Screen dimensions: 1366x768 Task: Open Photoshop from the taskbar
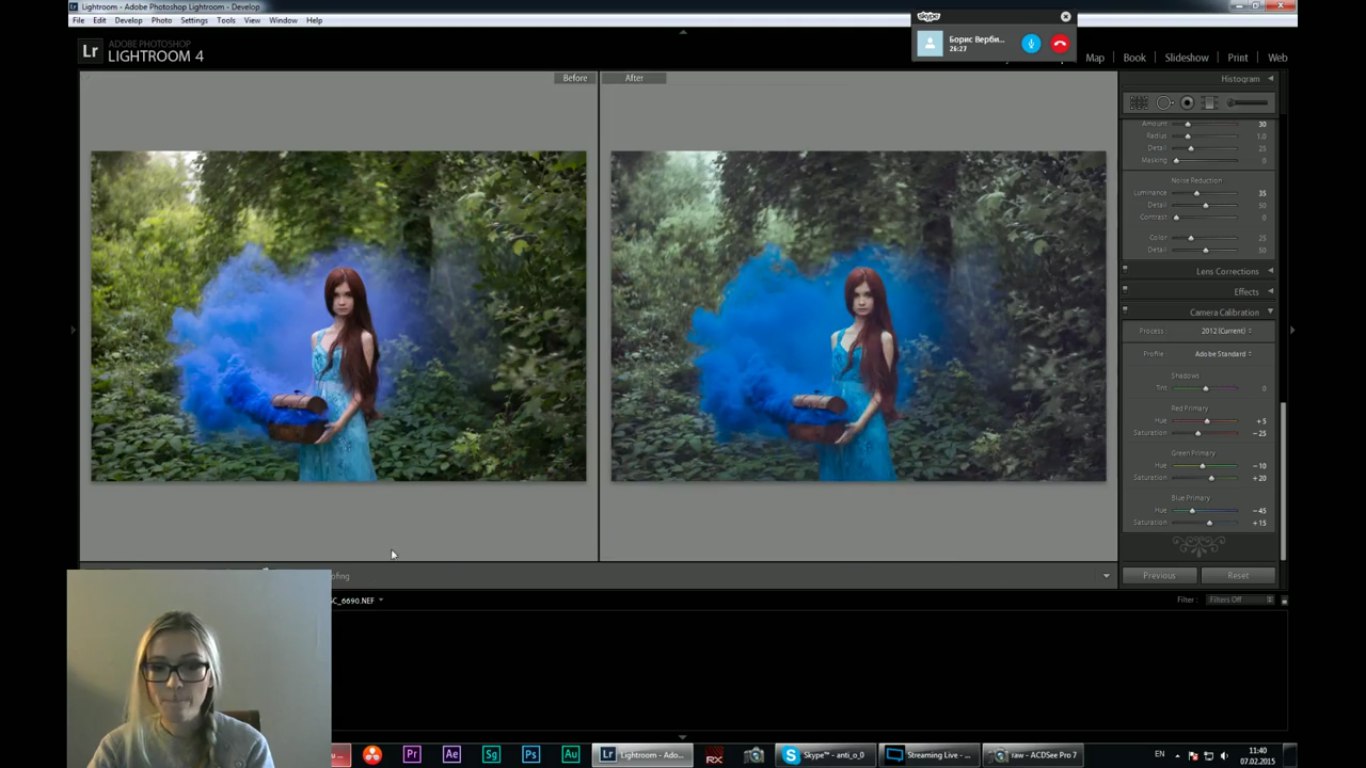[x=531, y=755]
